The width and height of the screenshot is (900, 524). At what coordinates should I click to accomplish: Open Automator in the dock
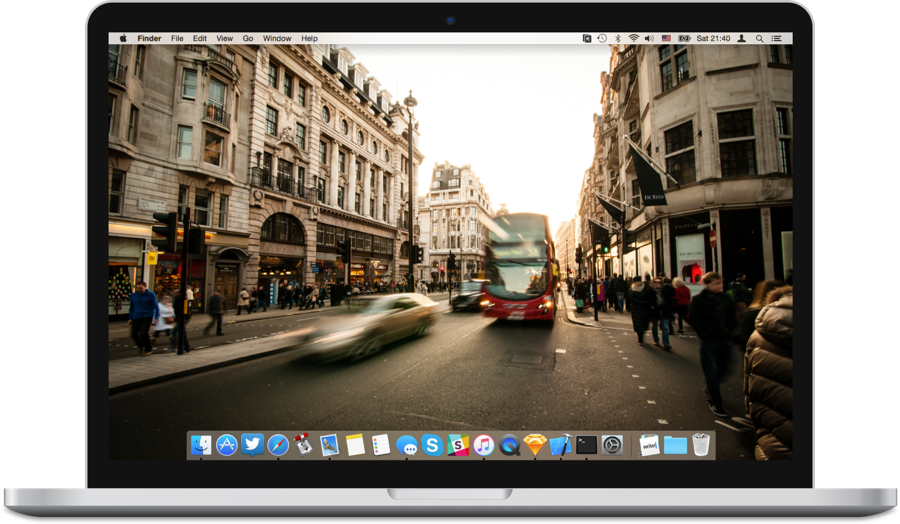[303, 445]
